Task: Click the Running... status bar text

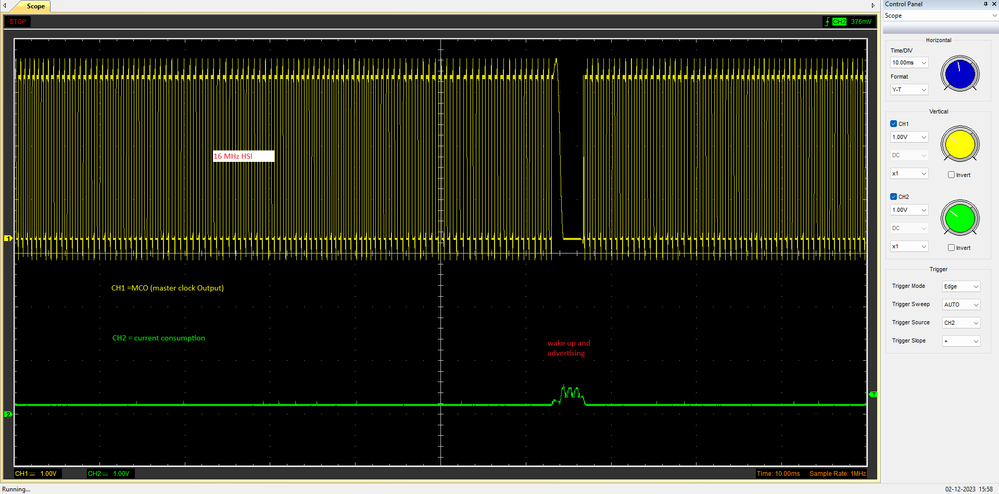Action: [x=15, y=490]
